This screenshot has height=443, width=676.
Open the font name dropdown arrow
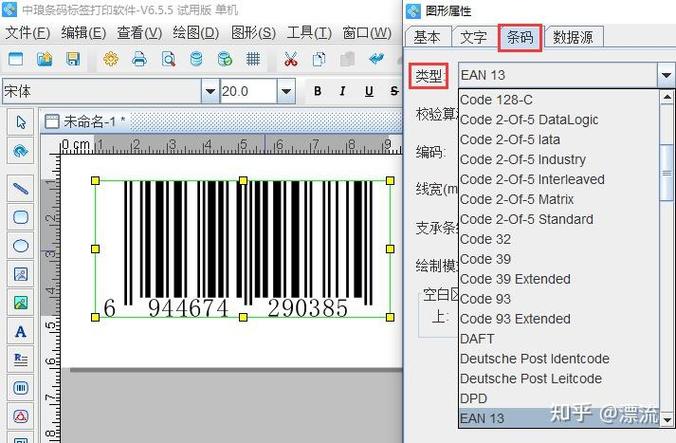[210, 91]
